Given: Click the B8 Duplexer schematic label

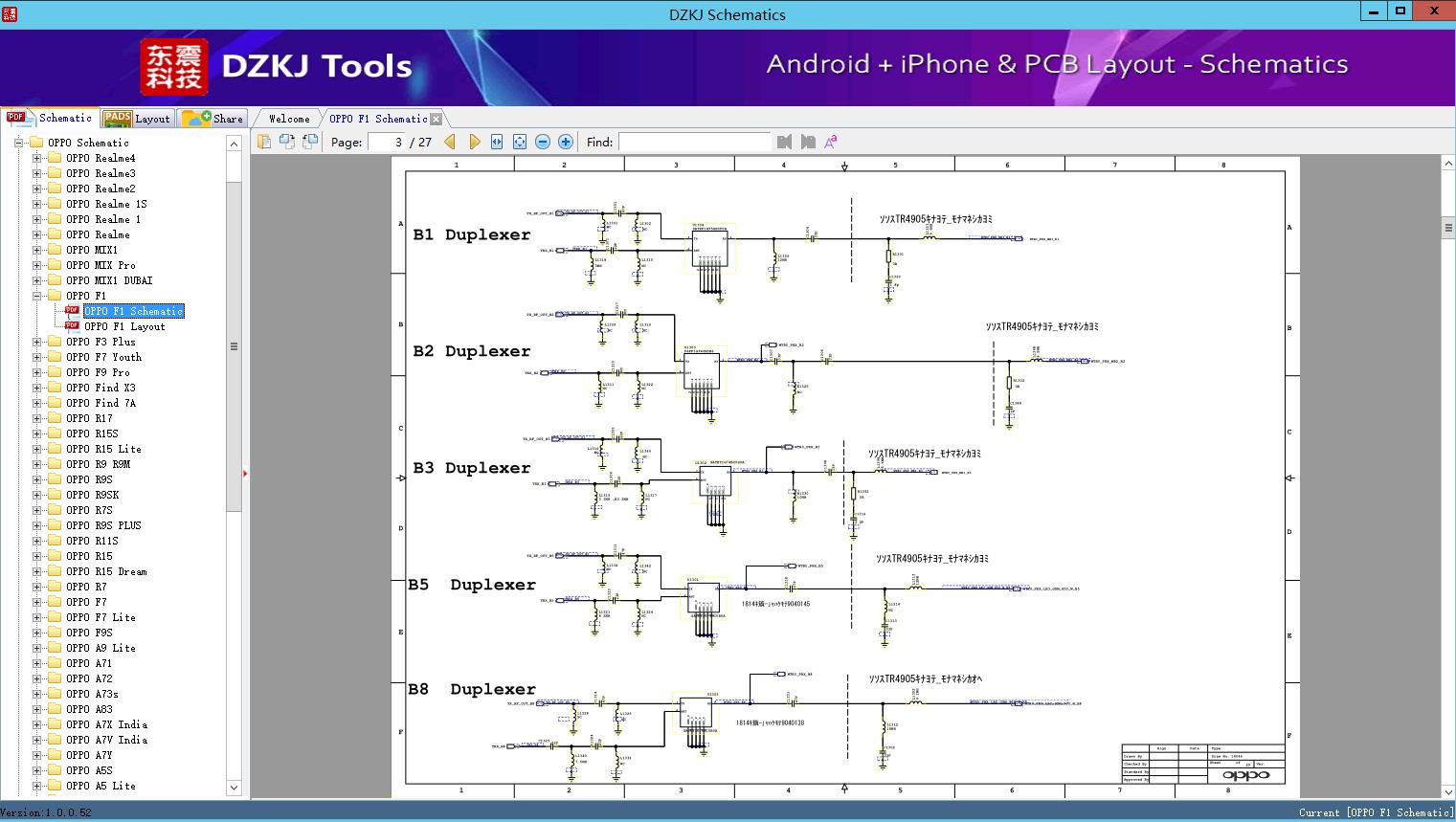Looking at the screenshot, I should tap(472, 689).
